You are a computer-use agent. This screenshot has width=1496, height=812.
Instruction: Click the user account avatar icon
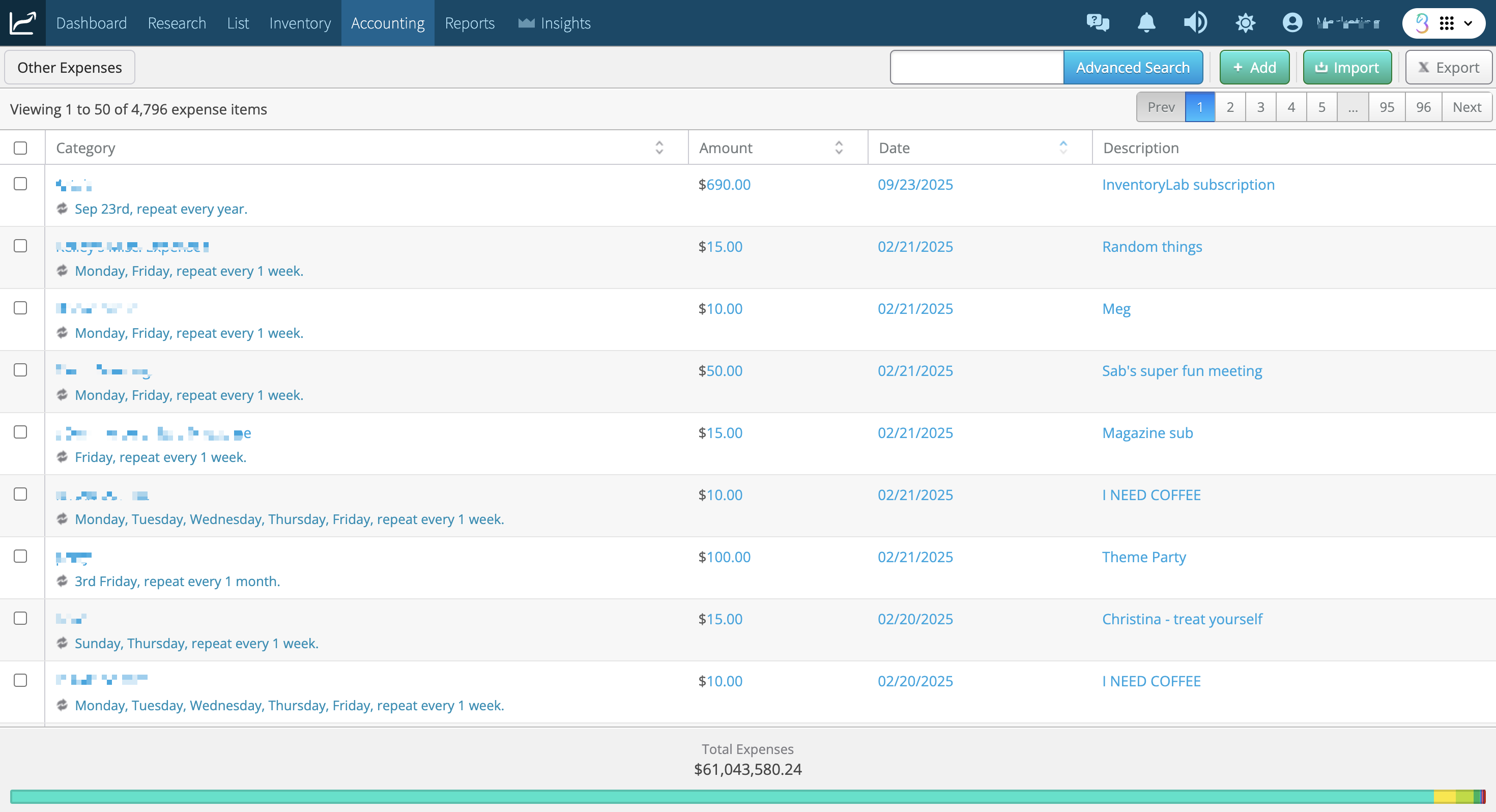[1292, 23]
